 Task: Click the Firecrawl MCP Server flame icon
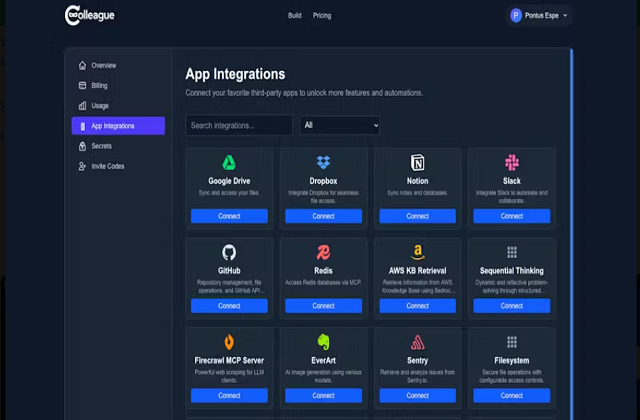[229, 342]
